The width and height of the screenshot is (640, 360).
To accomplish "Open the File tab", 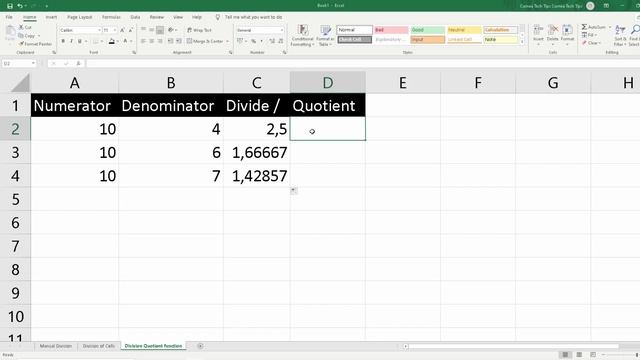I will (x=9, y=17).
